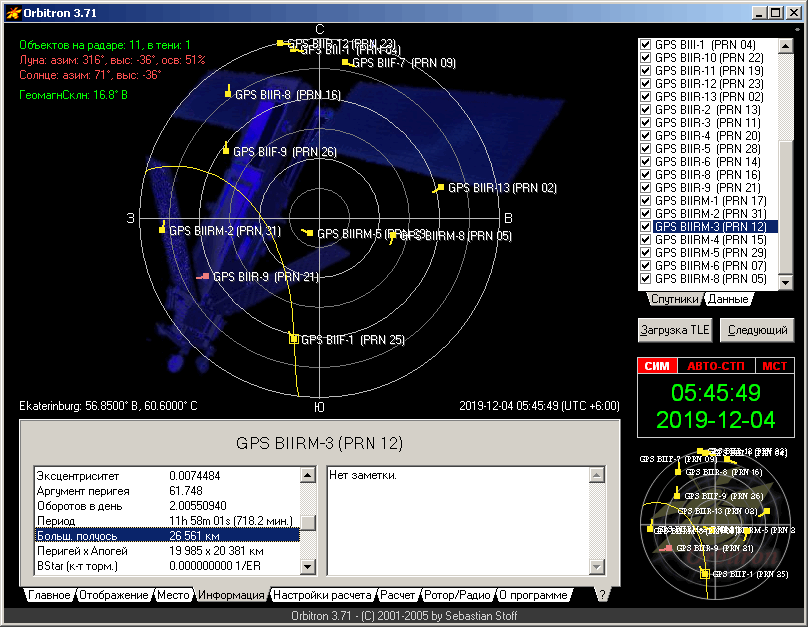The width and height of the screenshot is (808, 627).
Task: Click the Orbitron title bar icon
Action: 13,13
